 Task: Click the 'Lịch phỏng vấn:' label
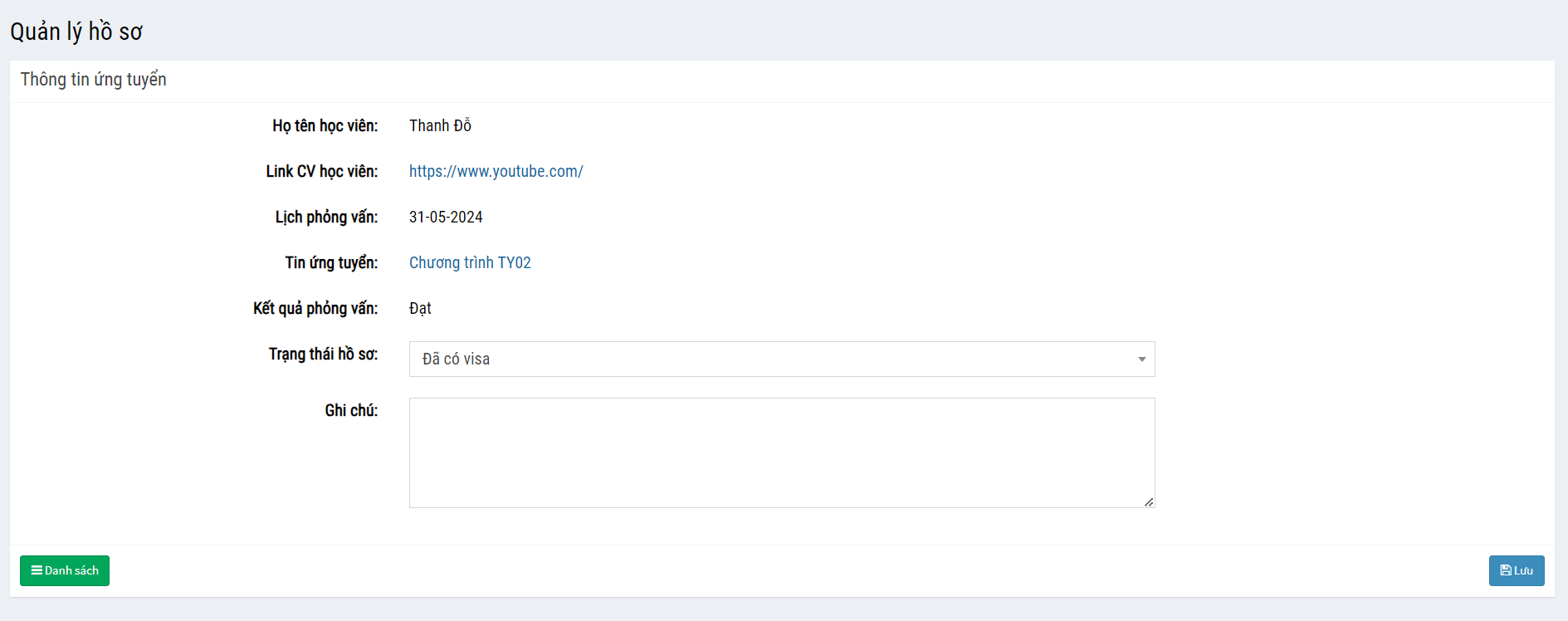click(326, 218)
